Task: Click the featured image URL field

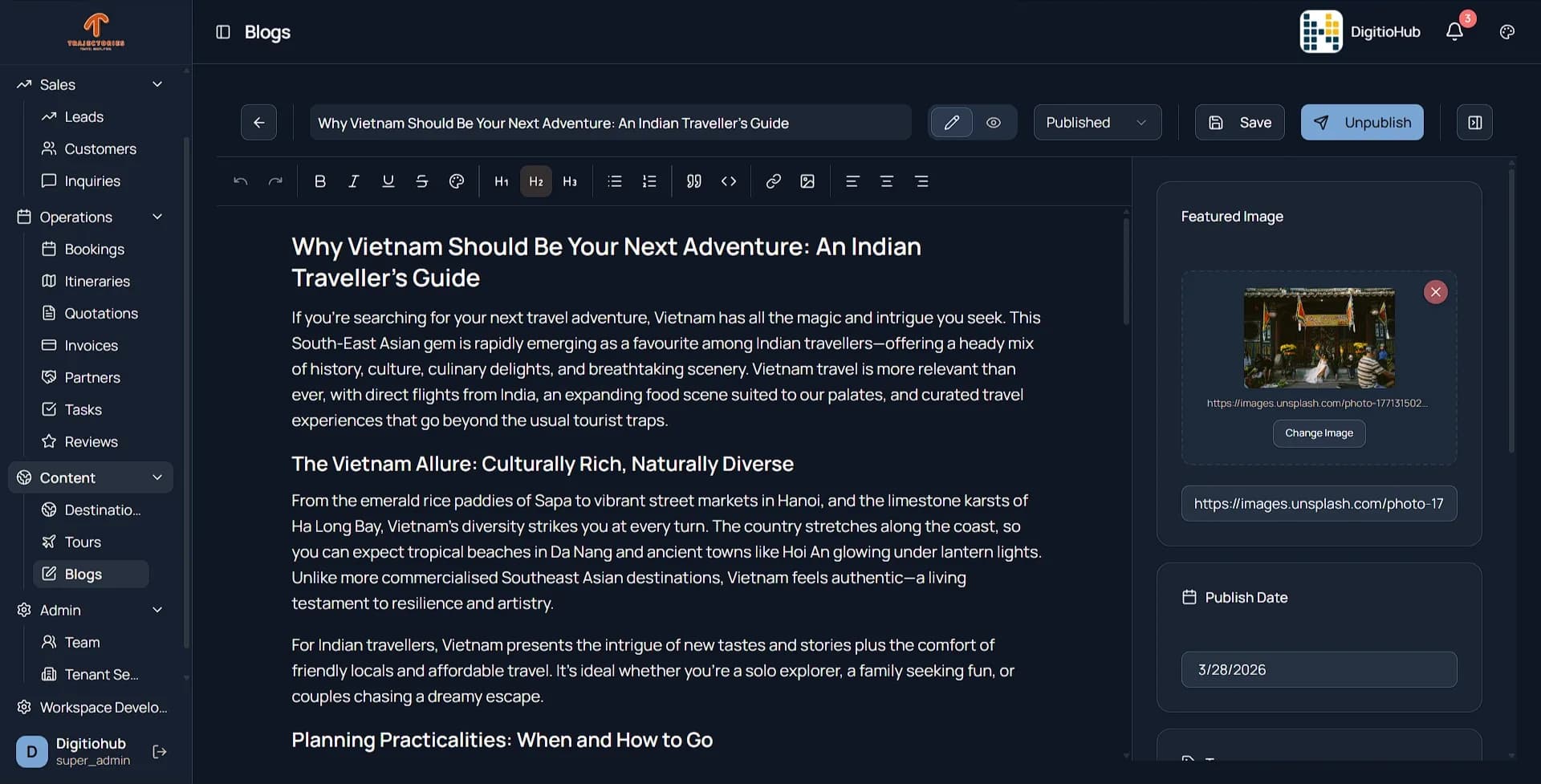Action: (1319, 503)
